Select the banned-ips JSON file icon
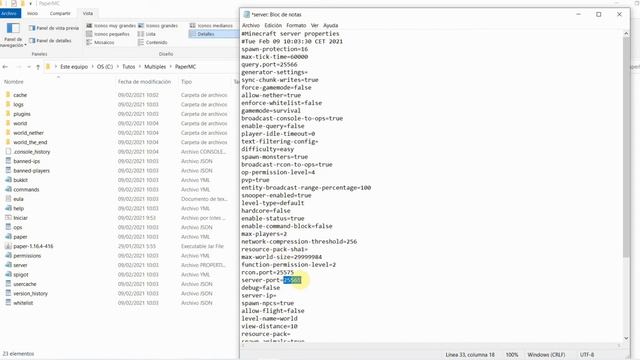The image size is (640, 360). pos(8,161)
